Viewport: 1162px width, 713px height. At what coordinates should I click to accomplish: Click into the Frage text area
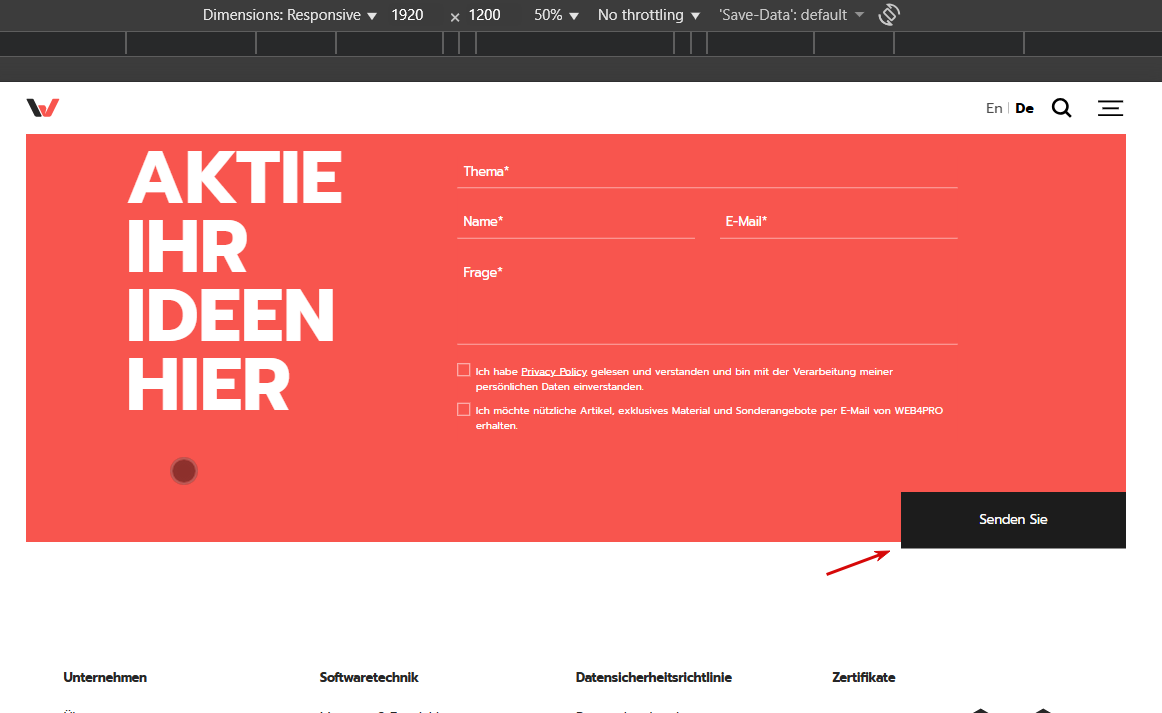[x=707, y=302]
